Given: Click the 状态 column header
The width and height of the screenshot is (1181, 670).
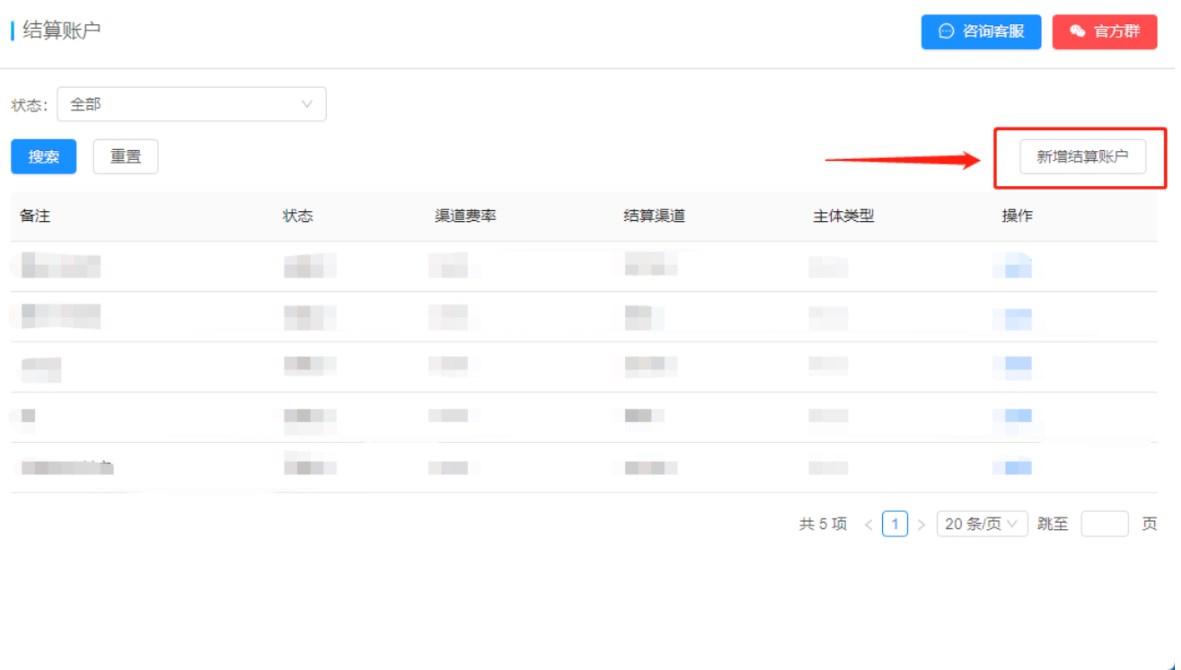Looking at the screenshot, I should 298,216.
